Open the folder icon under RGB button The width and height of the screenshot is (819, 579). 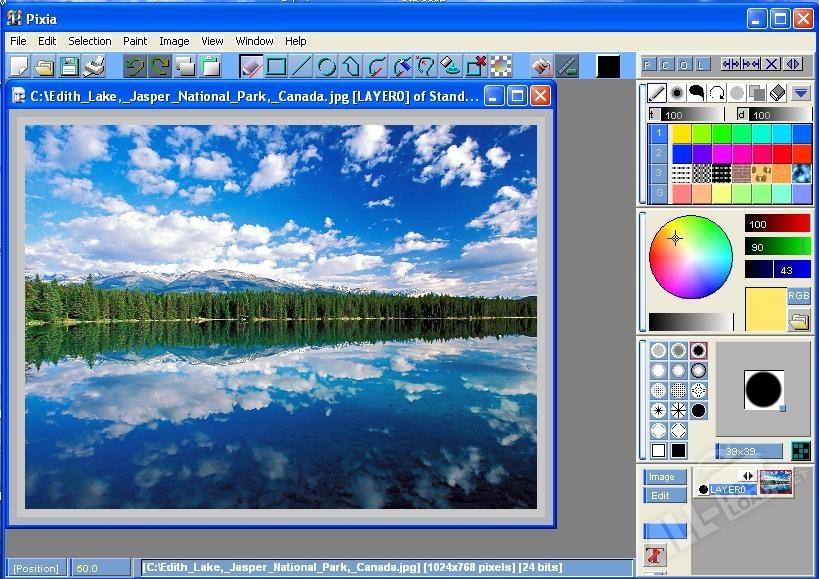click(799, 321)
